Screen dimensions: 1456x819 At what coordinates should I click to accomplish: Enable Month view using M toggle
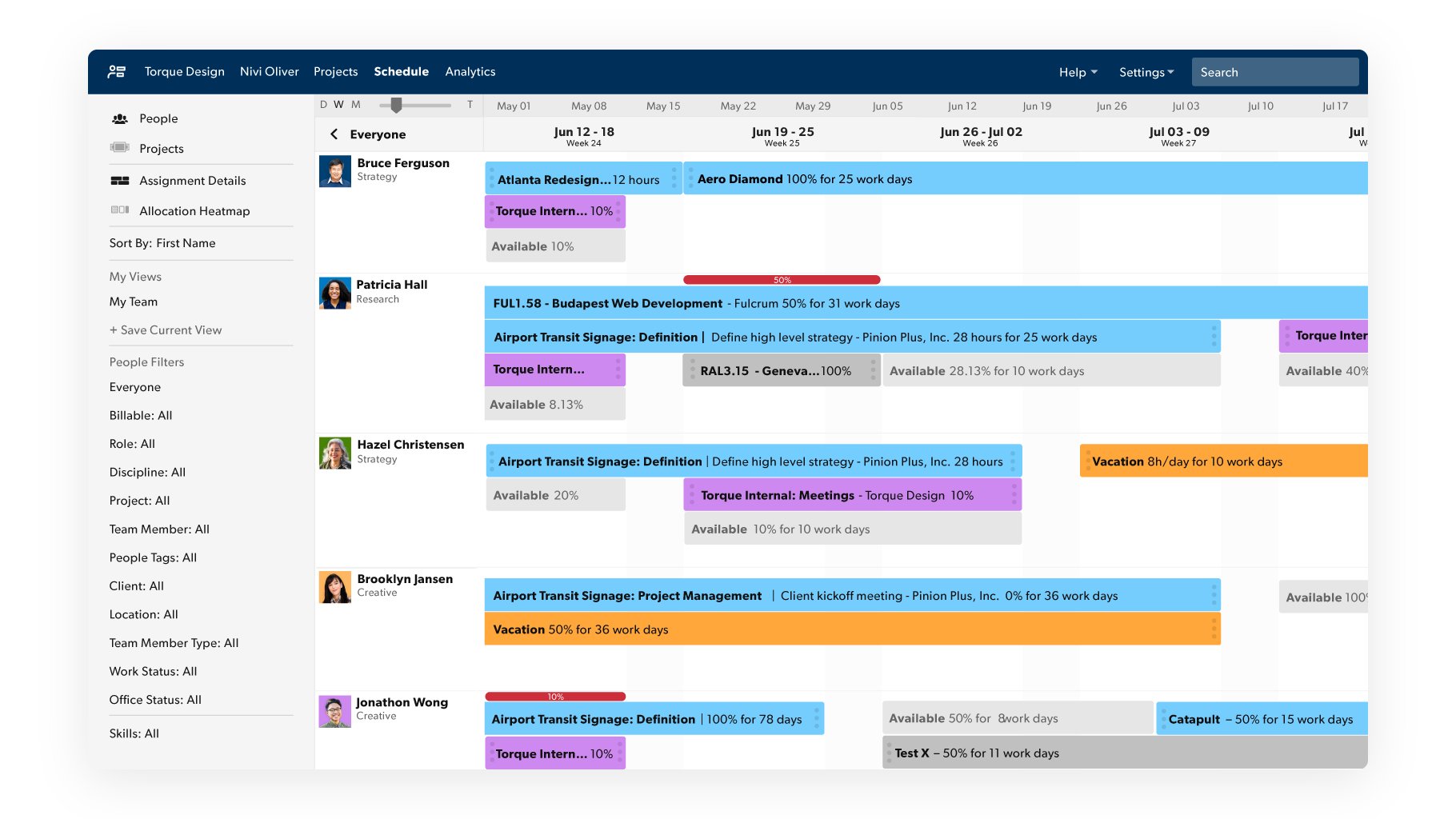(354, 104)
